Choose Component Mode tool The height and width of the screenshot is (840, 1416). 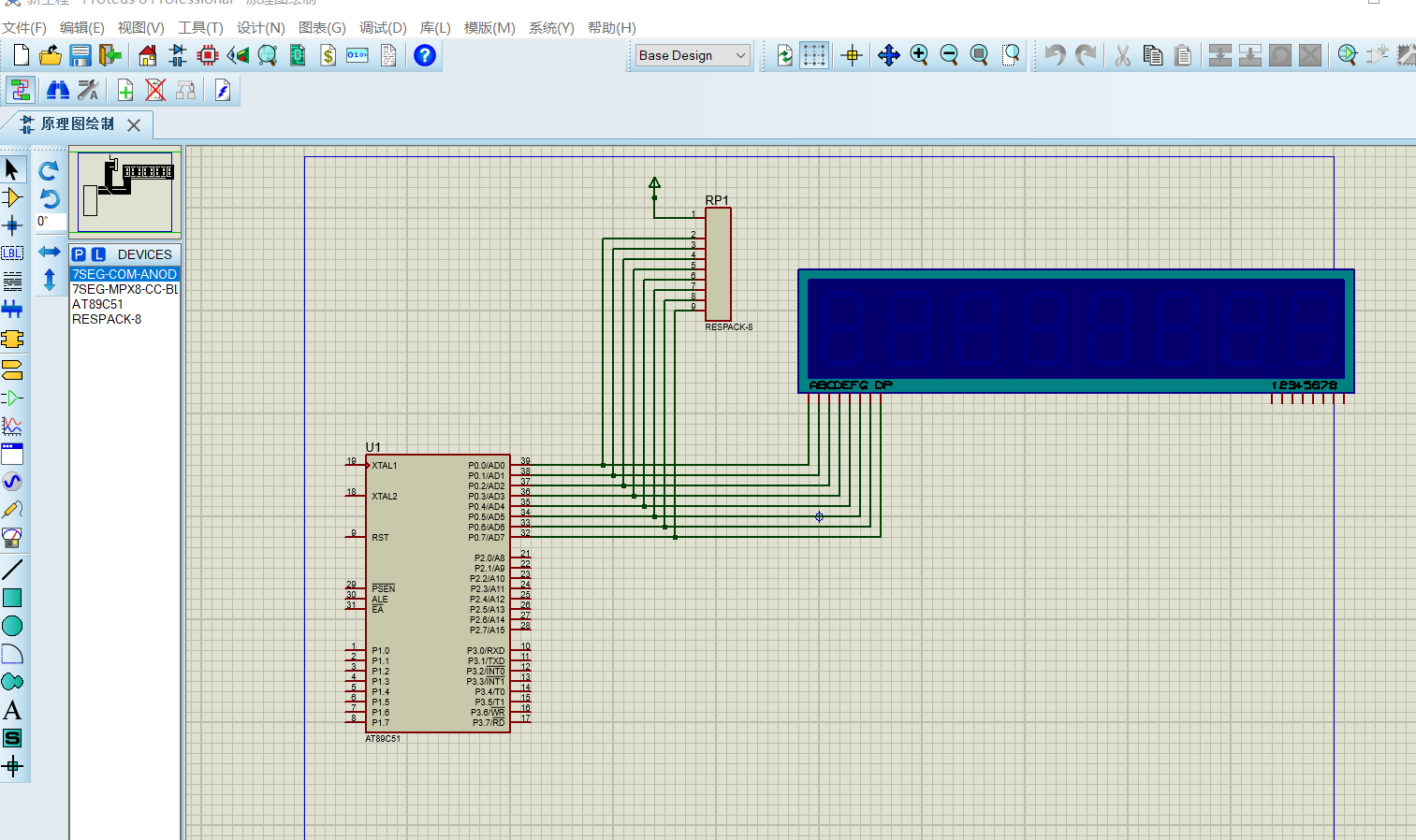pos(12,197)
